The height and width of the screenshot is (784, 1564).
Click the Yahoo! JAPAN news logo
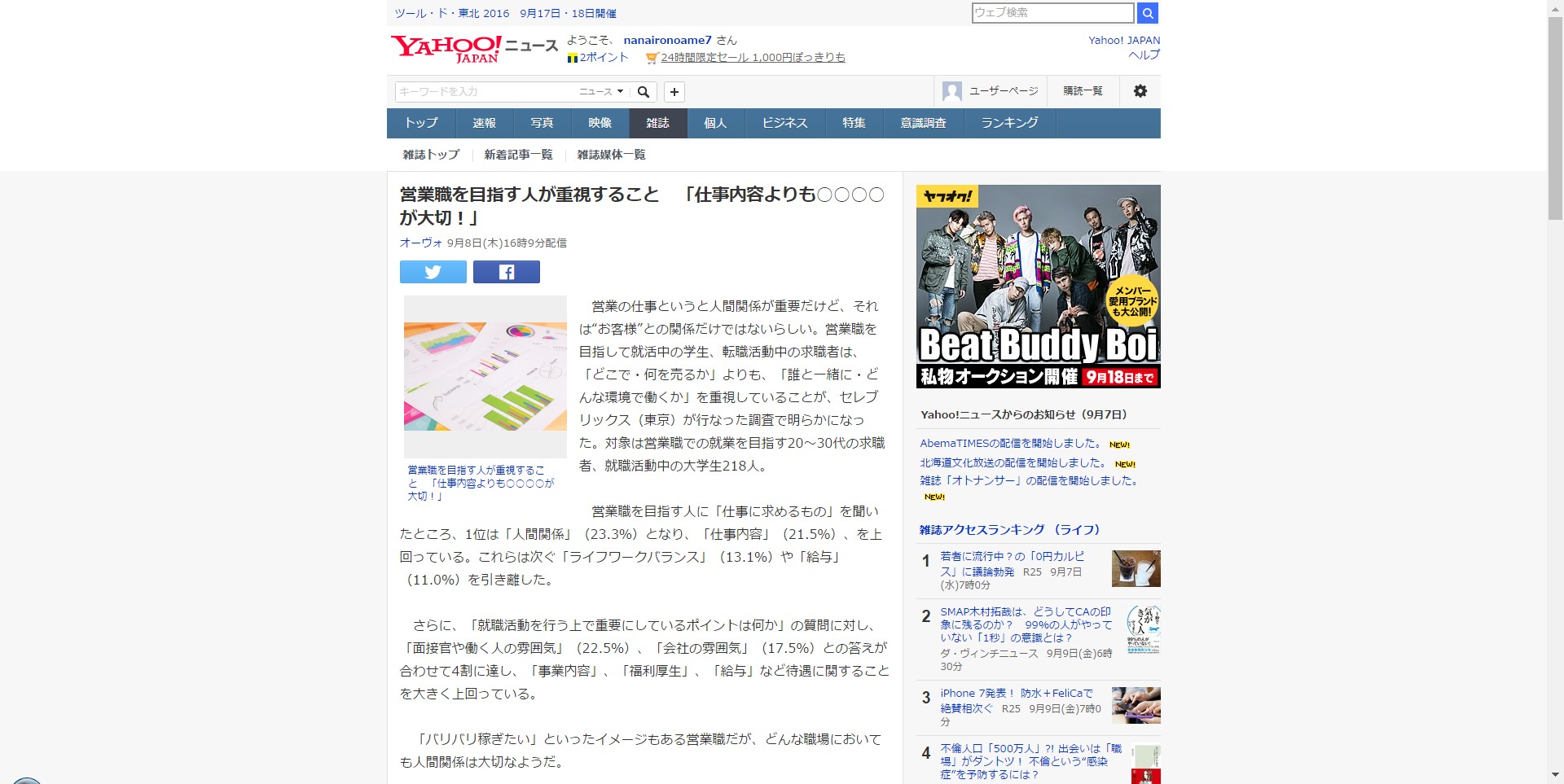point(474,49)
